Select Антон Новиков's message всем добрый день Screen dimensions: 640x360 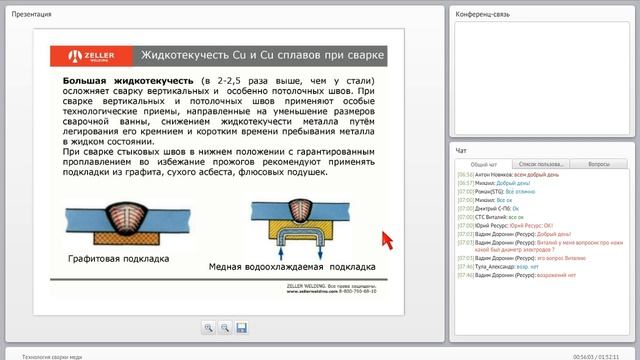pyautogui.click(x=536, y=175)
